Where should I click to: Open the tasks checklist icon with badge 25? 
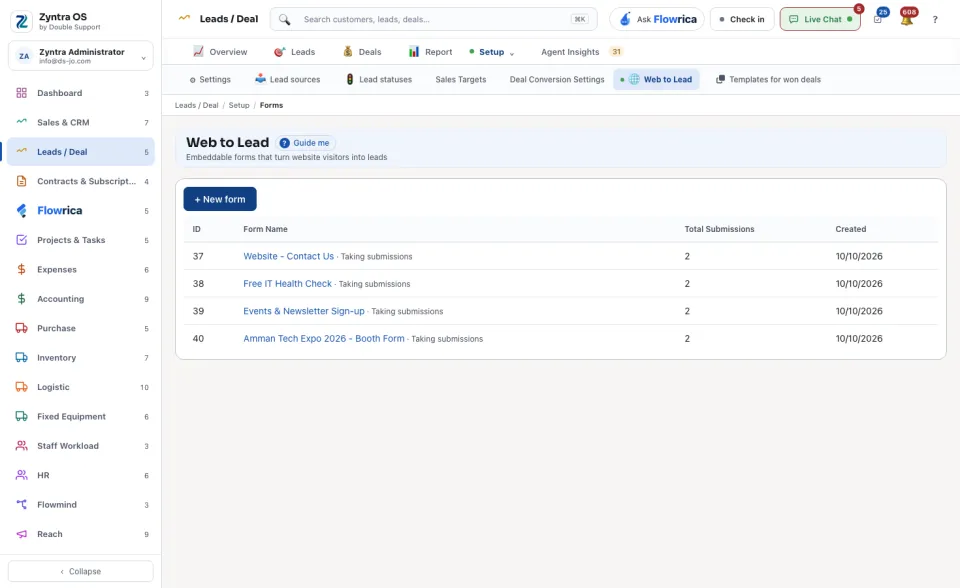[878, 19]
